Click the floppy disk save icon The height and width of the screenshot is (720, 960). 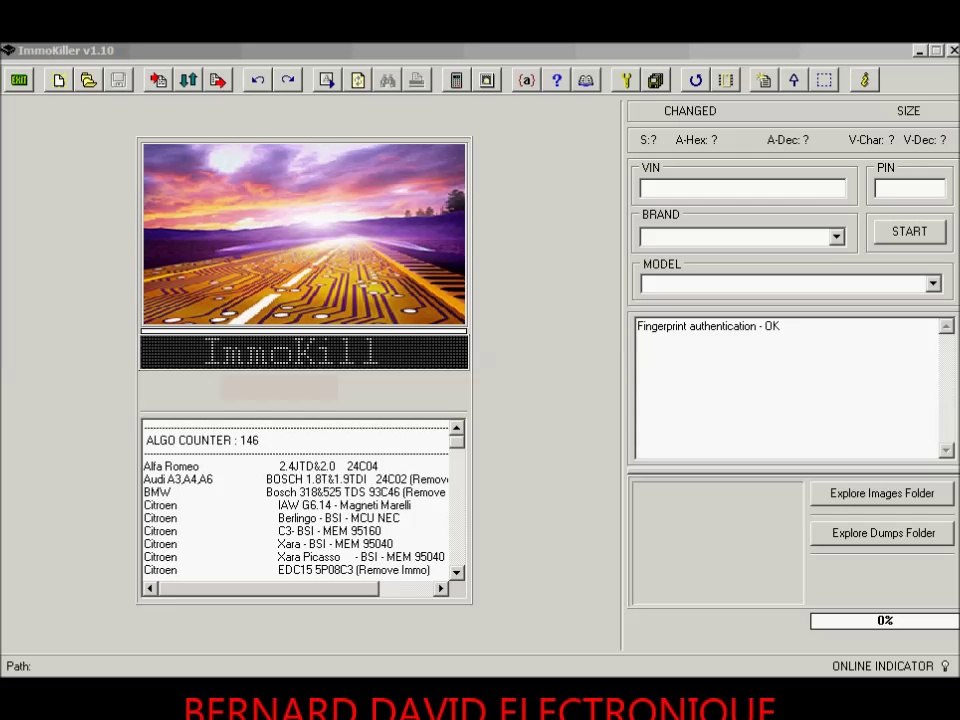[118, 80]
